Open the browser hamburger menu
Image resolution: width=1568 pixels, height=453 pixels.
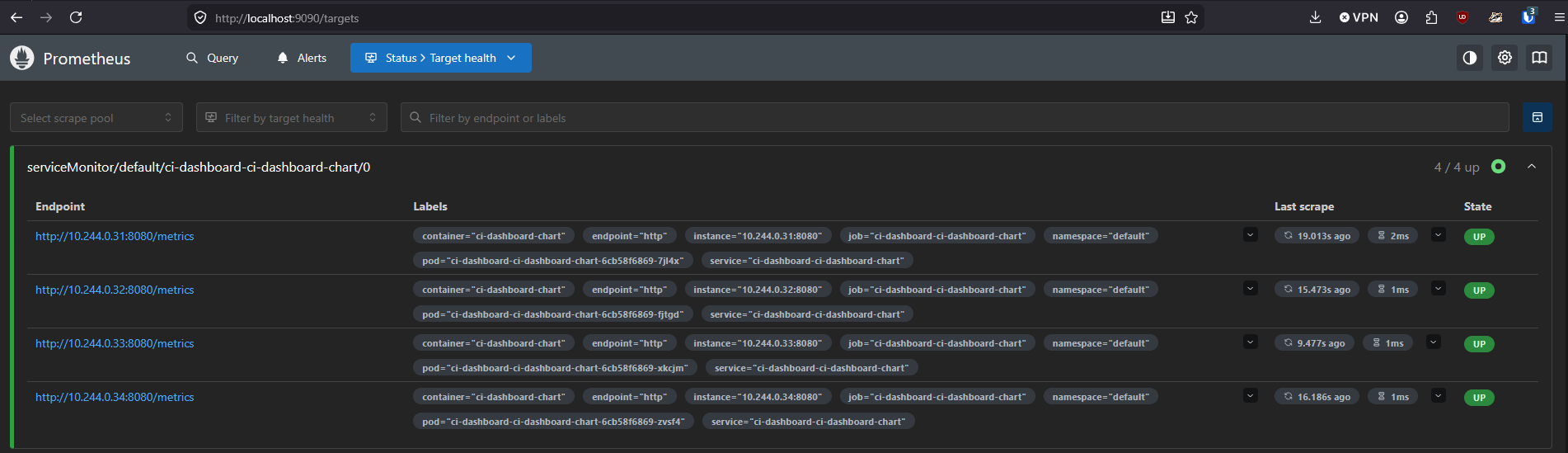tap(1559, 17)
